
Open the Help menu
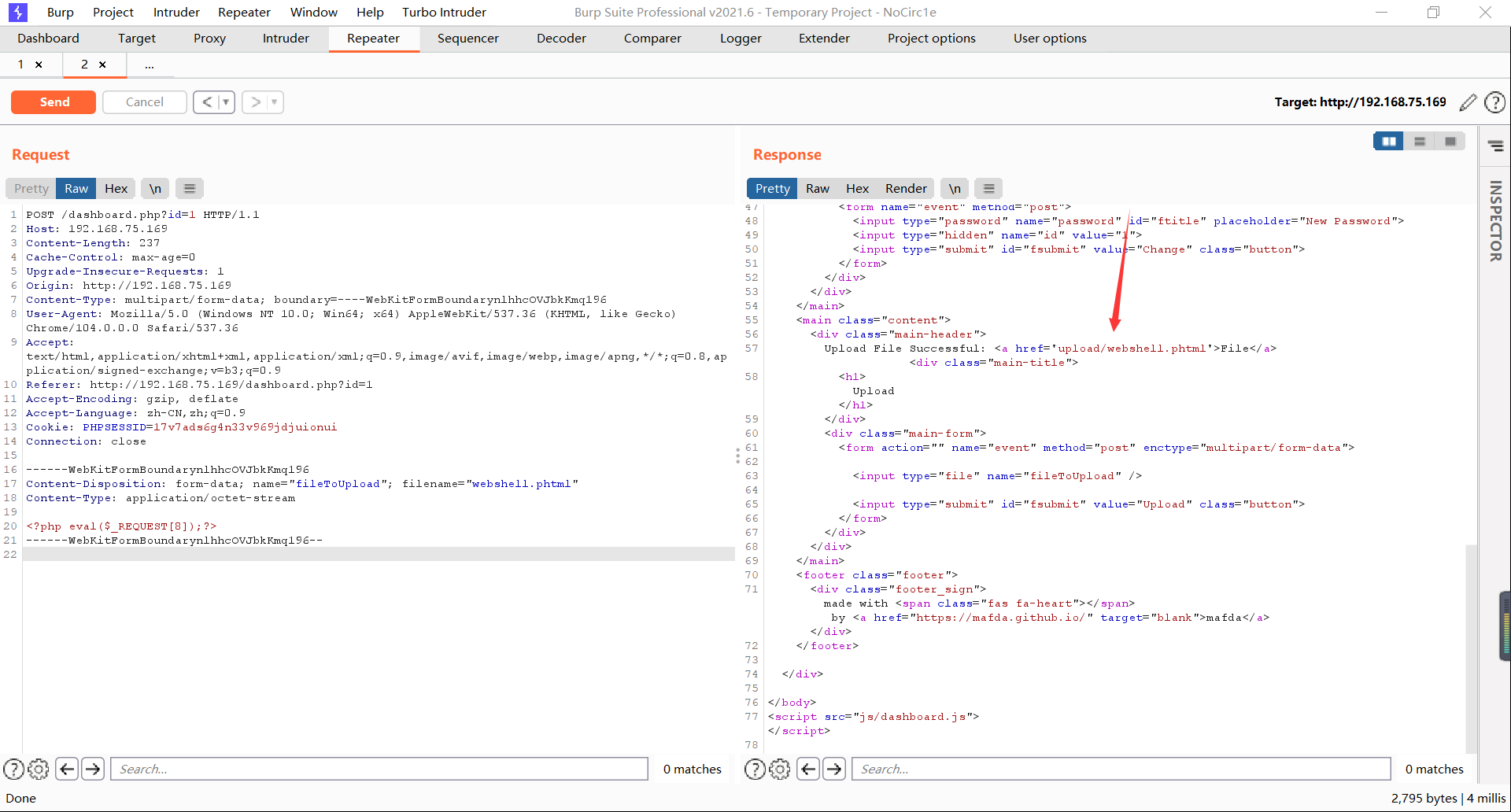[370, 12]
